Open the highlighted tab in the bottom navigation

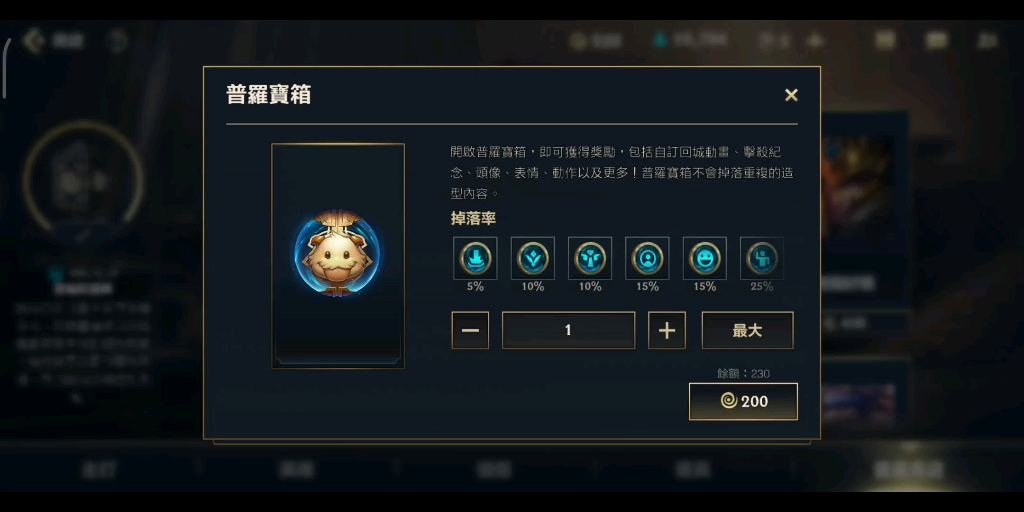908,468
